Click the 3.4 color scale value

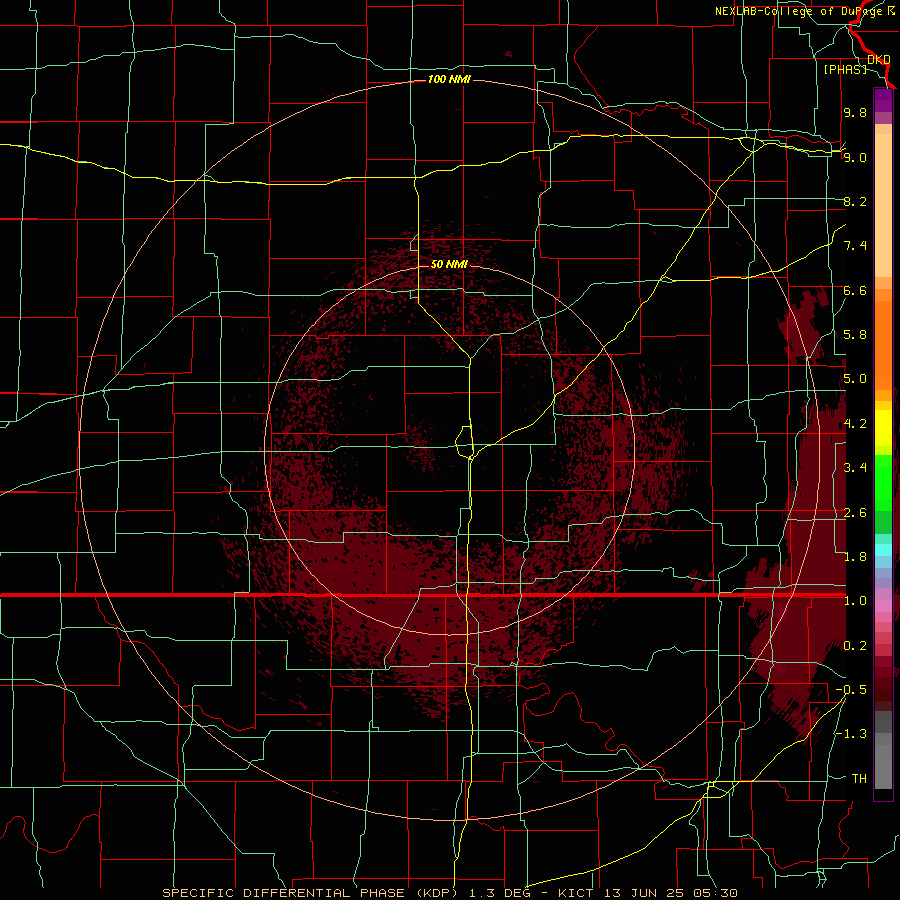tap(855, 468)
